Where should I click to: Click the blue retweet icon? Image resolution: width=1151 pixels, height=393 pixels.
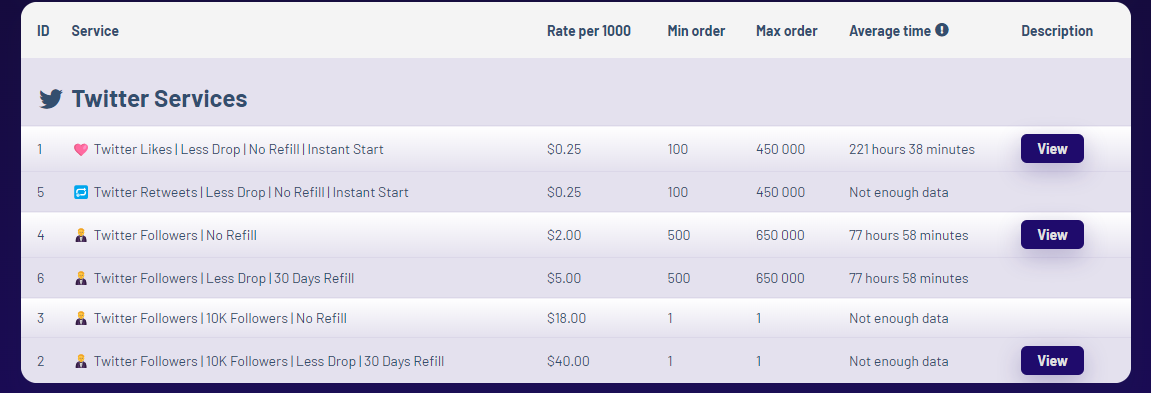pyautogui.click(x=81, y=192)
